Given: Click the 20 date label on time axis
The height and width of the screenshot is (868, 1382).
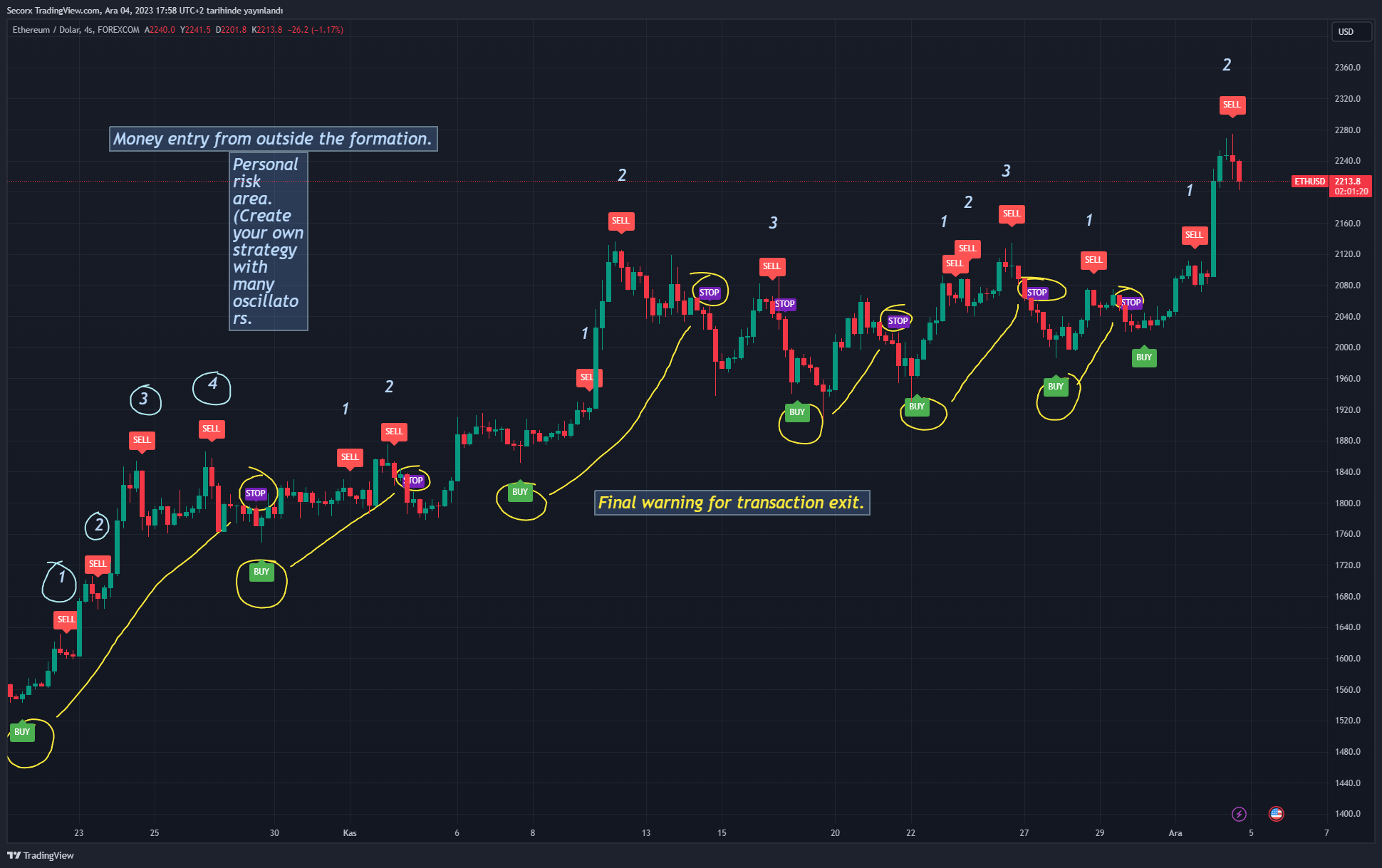Looking at the screenshot, I should click(x=835, y=833).
